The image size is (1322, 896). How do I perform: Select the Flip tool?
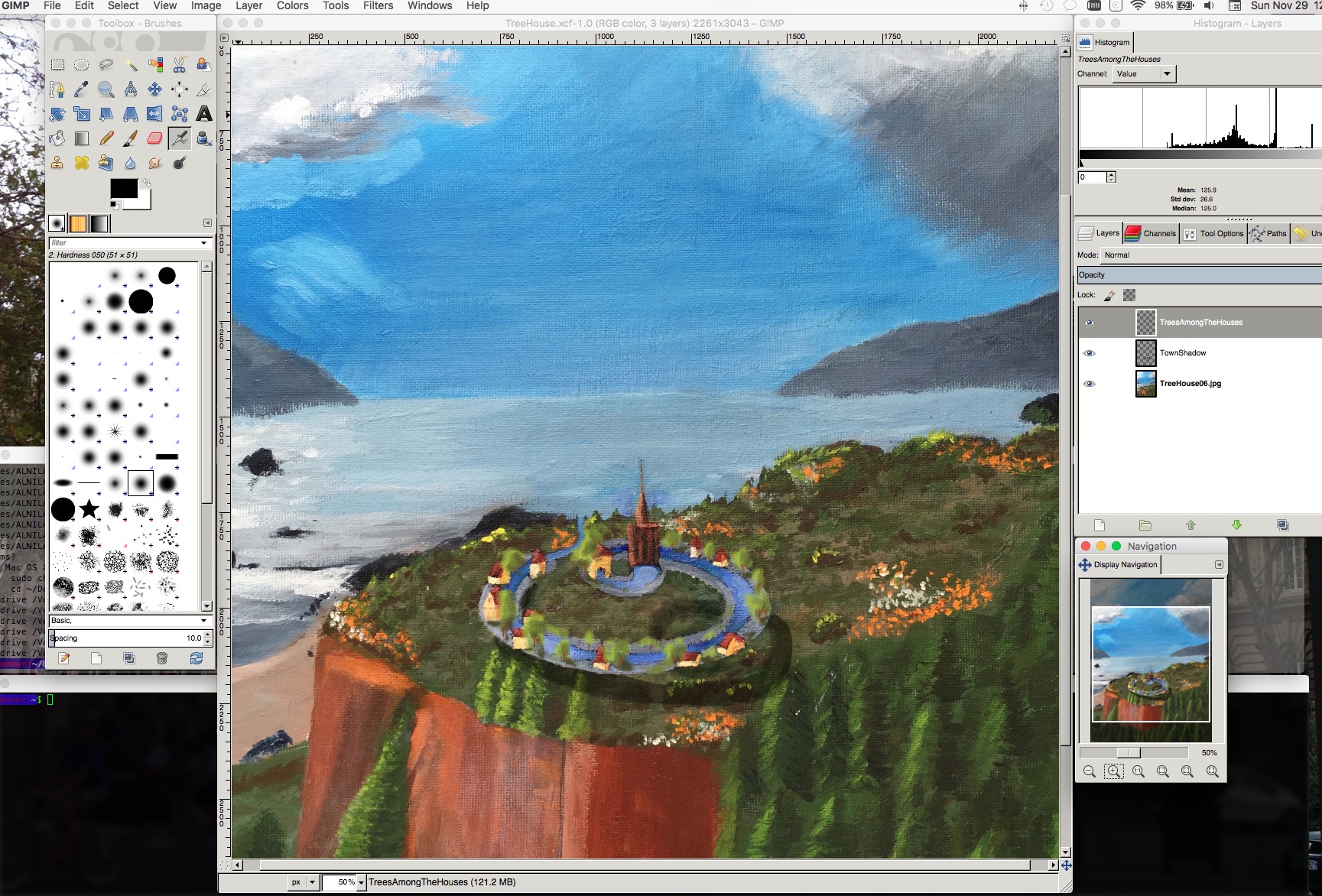[155, 114]
